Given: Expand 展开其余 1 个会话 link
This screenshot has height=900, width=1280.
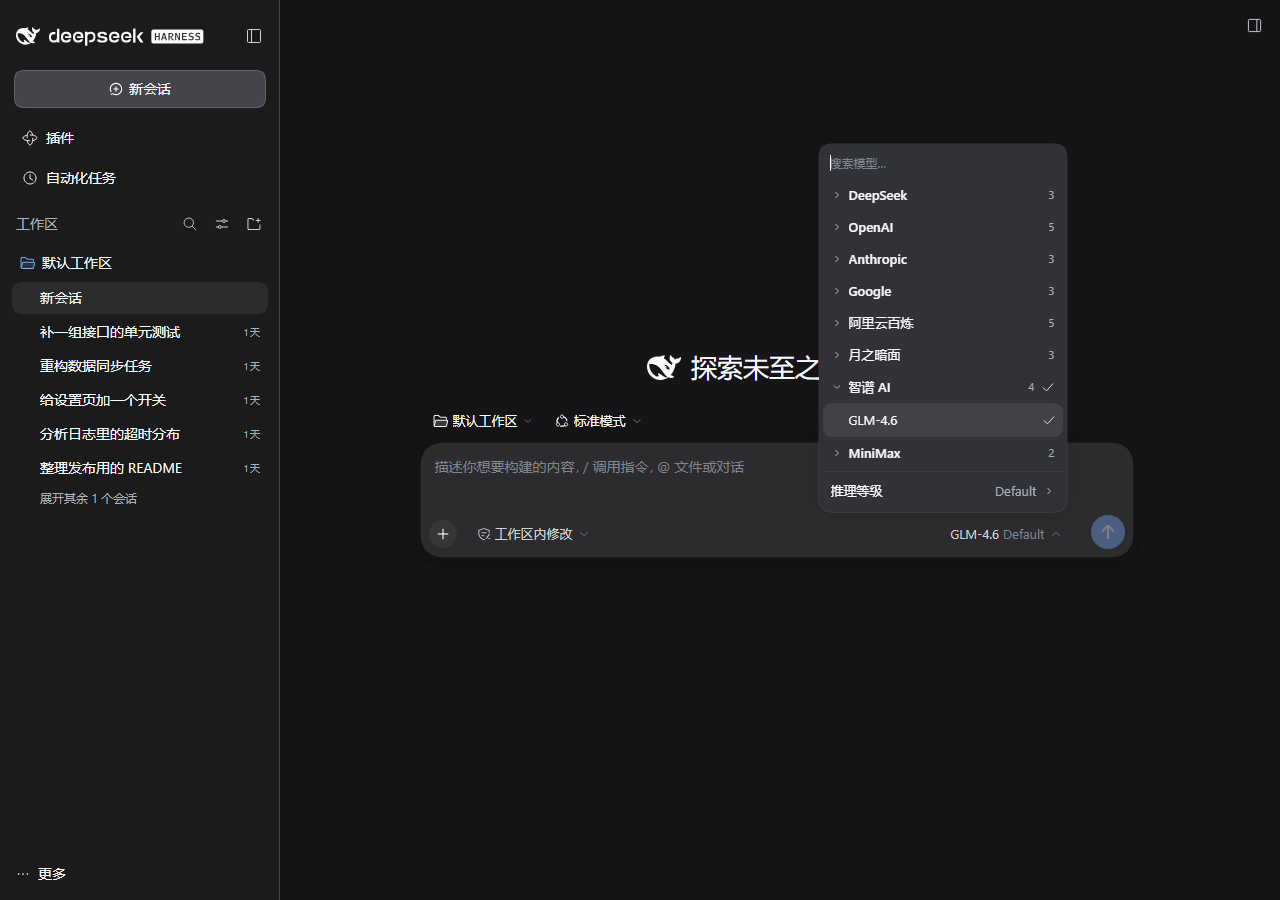Looking at the screenshot, I should click(88, 498).
